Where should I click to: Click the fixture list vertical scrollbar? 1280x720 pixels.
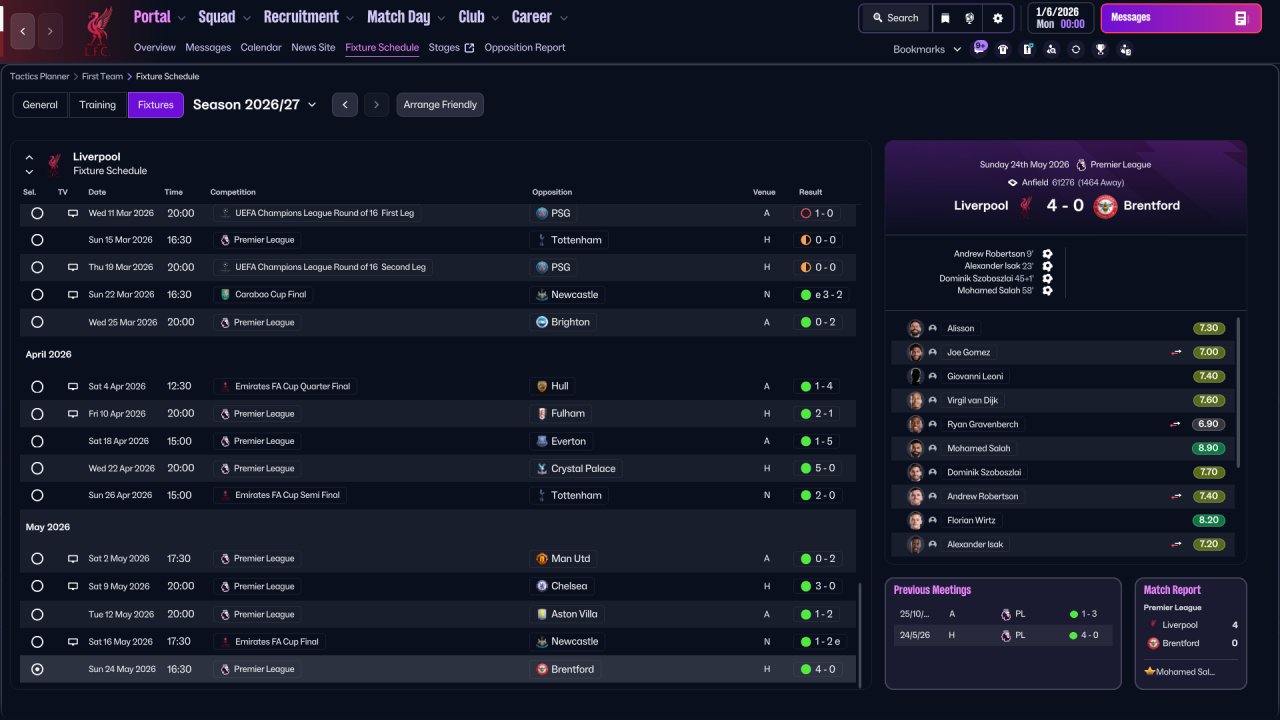pyautogui.click(x=859, y=634)
